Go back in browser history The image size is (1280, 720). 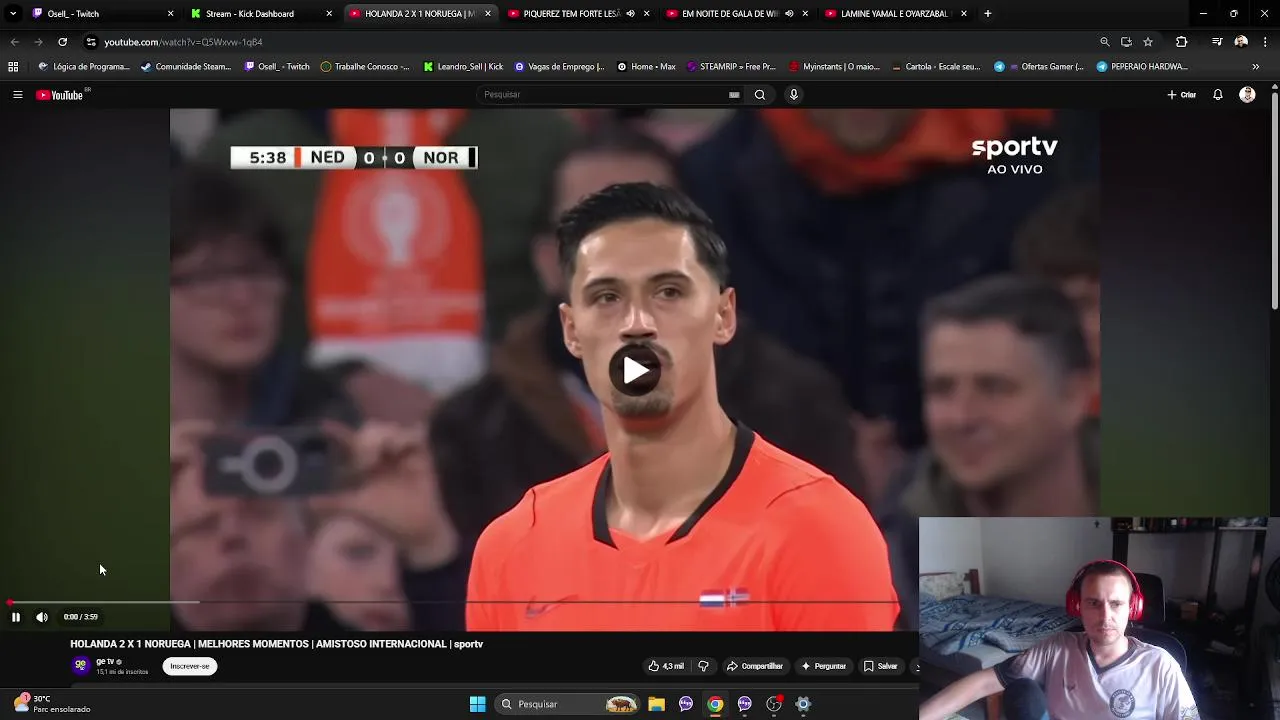(15, 42)
